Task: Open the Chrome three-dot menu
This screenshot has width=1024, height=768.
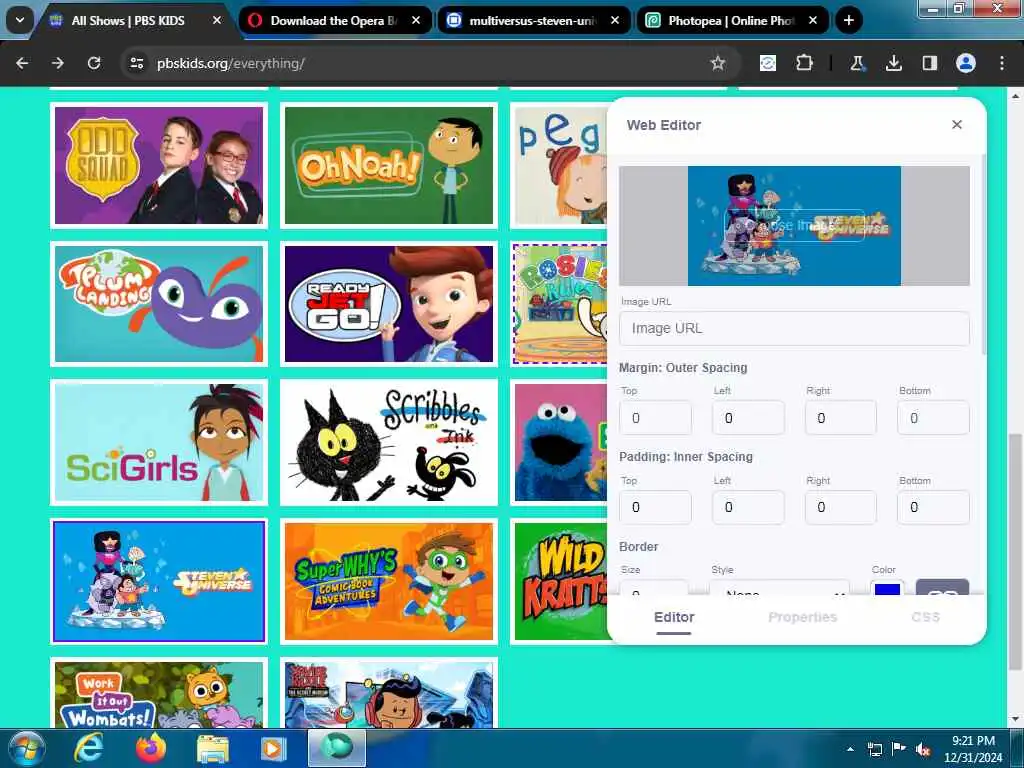Action: (x=1002, y=63)
